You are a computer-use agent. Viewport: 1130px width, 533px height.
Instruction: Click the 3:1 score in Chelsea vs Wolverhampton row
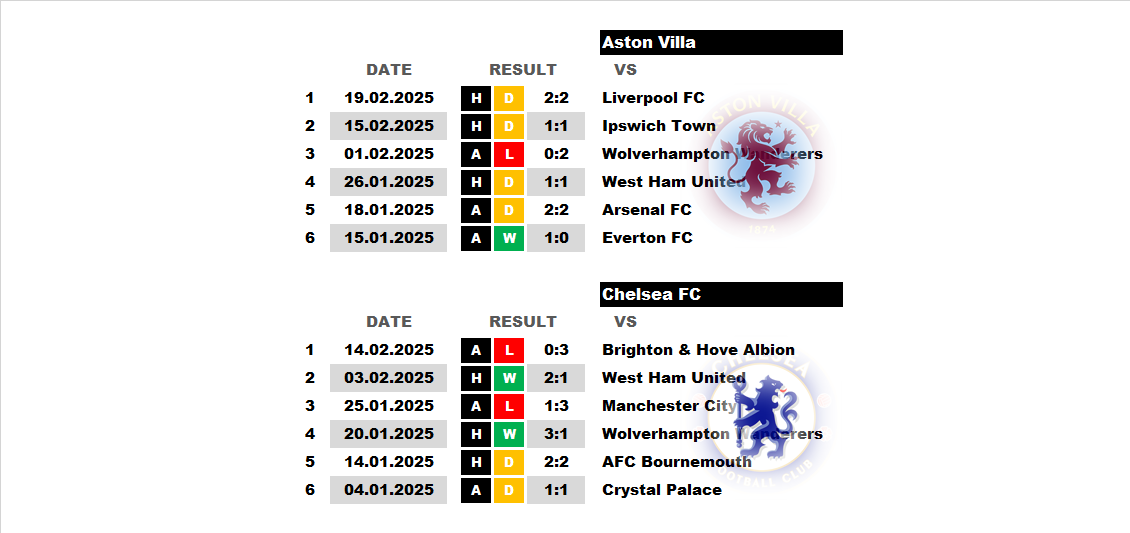pyautogui.click(x=556, y=434)
